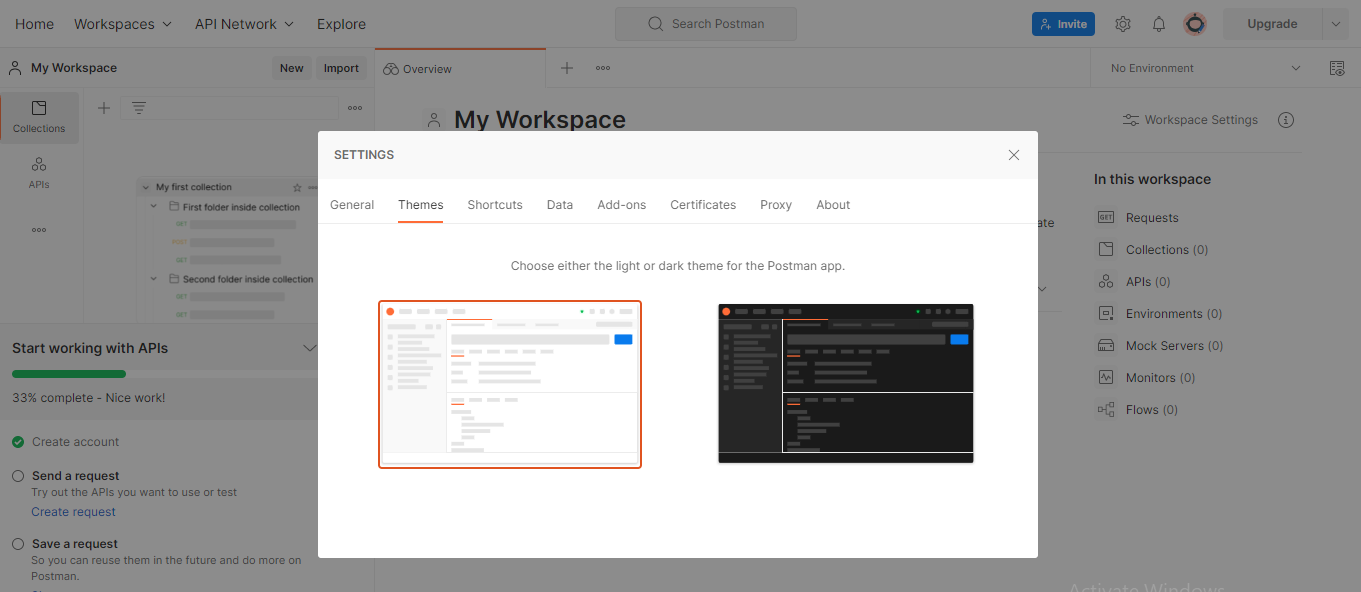The height and width of the screenshot is (592, 1361).
Task: Open the settings gear in the header
Action: tap(1123, 24)
